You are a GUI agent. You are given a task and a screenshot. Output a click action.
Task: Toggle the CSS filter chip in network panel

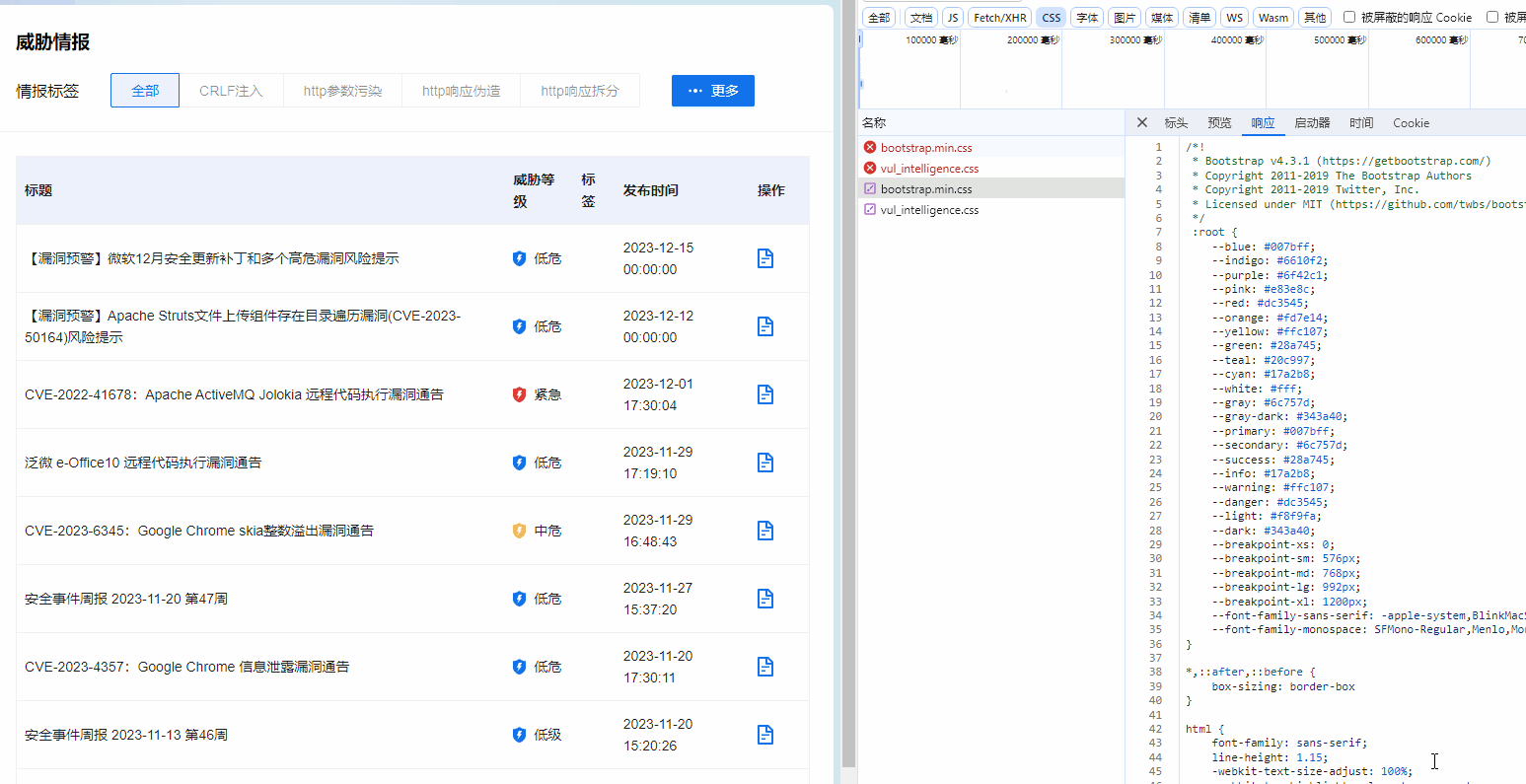(1051, 17)
